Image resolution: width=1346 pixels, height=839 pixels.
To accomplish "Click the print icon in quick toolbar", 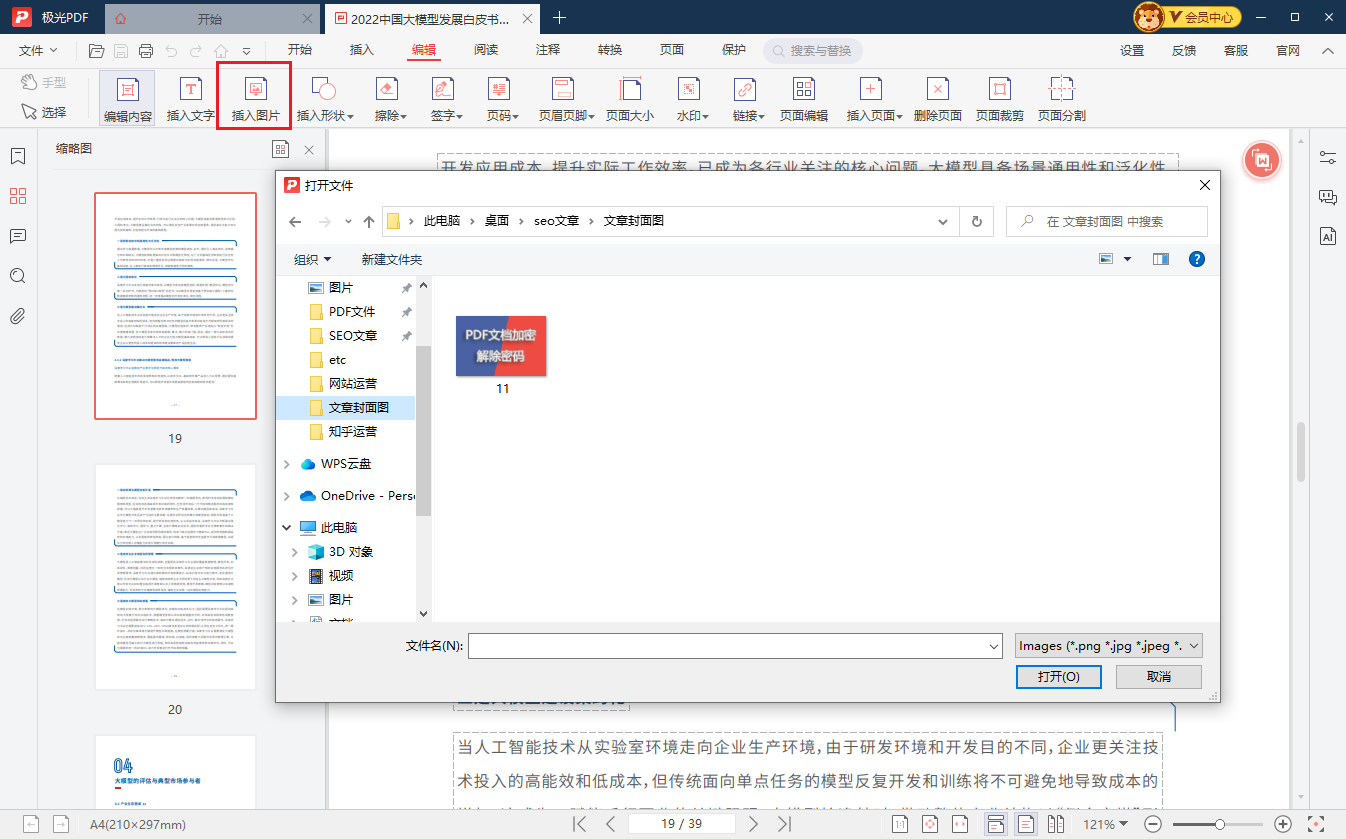I will click(x=146, y=51).
